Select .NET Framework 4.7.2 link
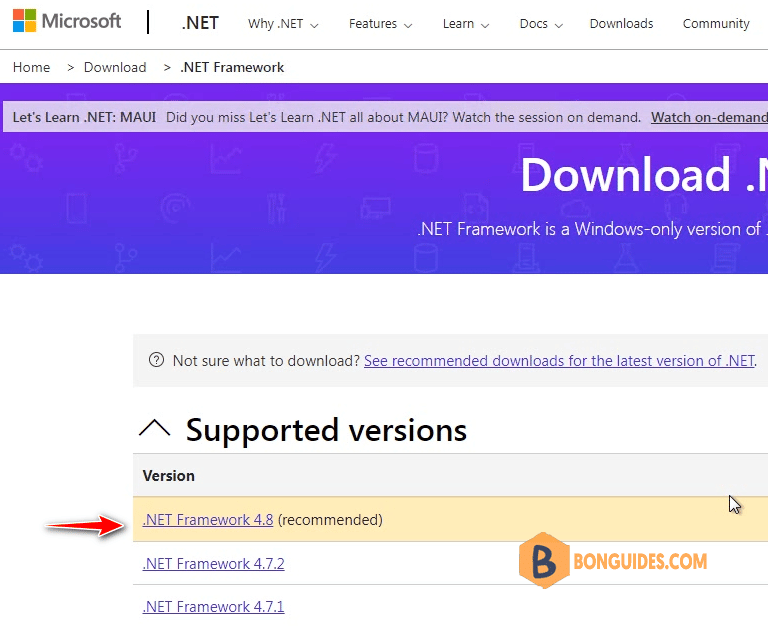768x626 pixels. tap(214, 563)
